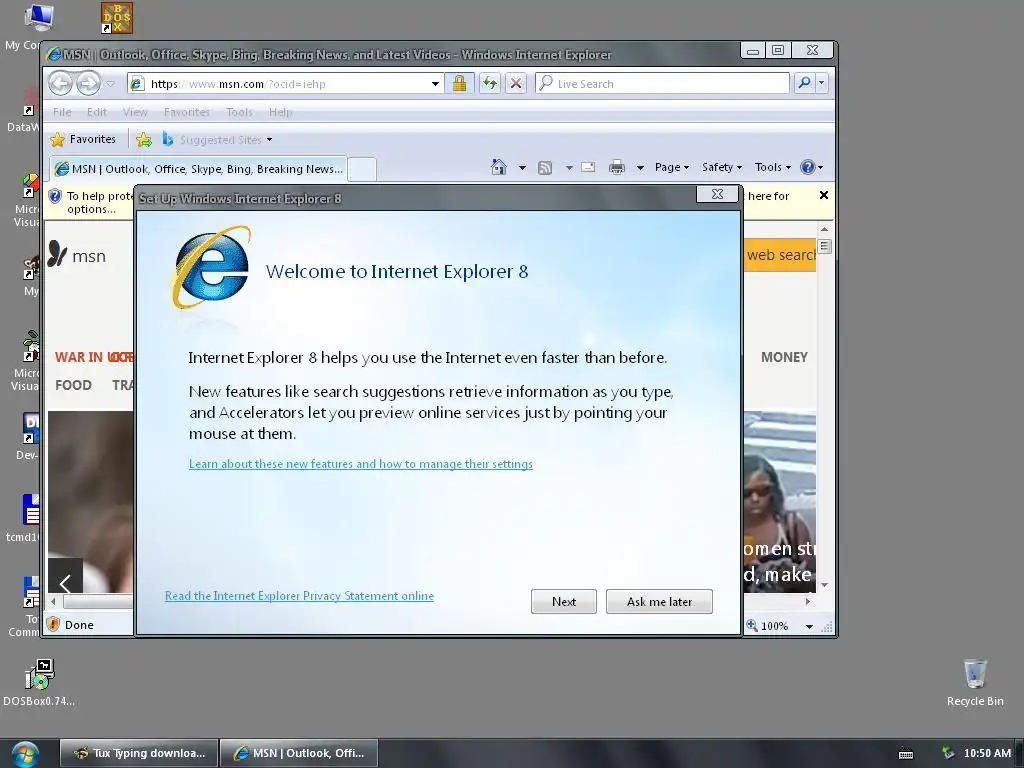Expand the address bar URL history dropdown

click(x=435, y=84)
